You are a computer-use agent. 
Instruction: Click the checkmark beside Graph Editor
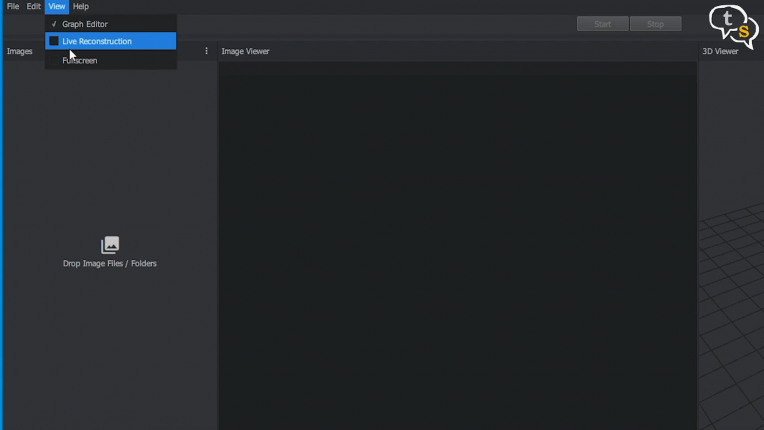pos(54,24)
